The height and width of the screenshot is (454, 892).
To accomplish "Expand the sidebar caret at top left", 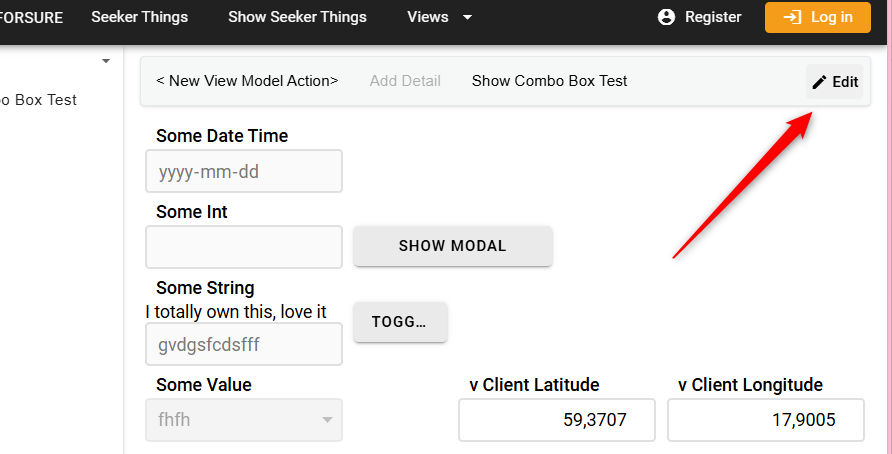I will 105,61.
